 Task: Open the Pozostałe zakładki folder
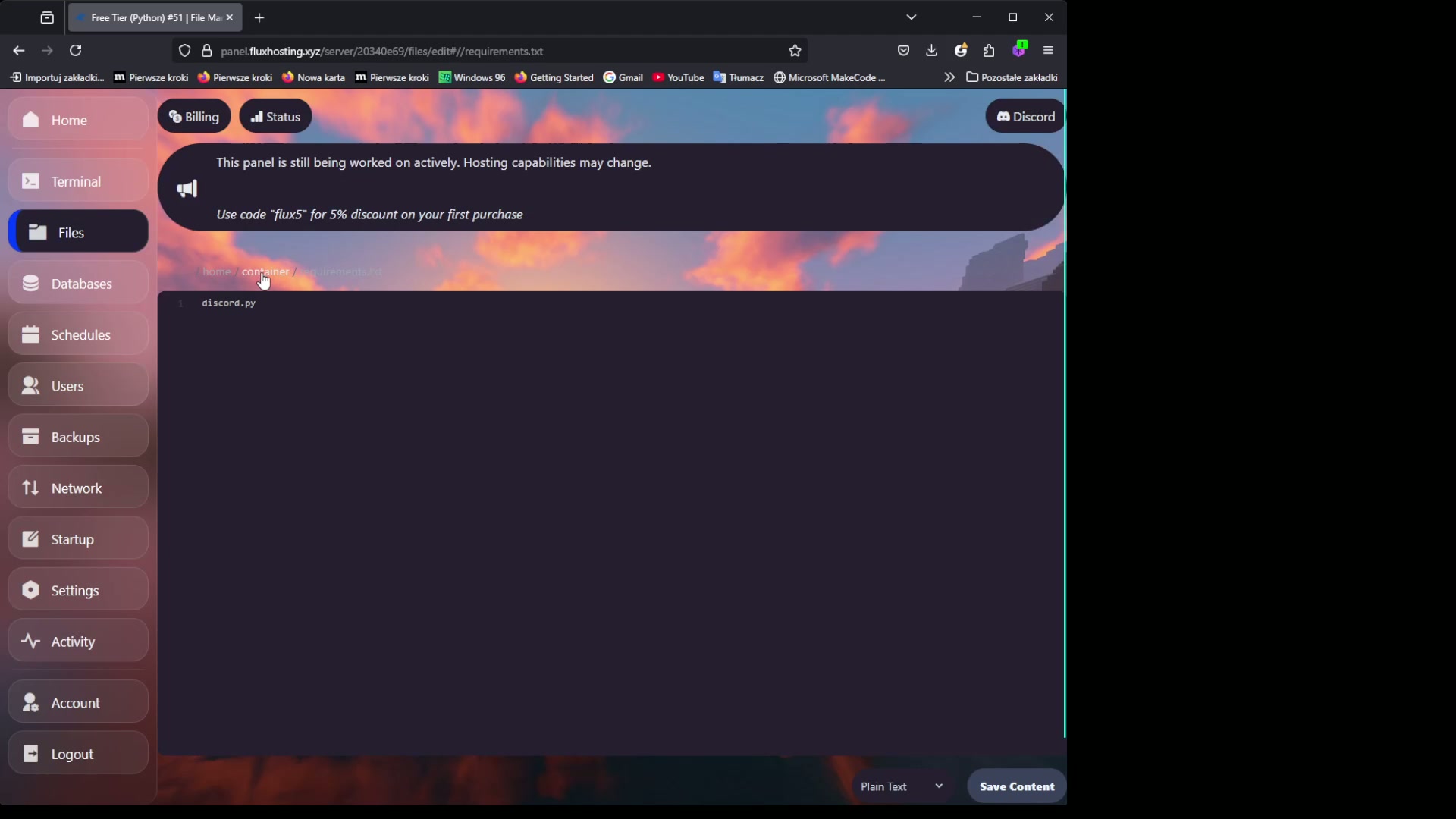[1012, 77]
